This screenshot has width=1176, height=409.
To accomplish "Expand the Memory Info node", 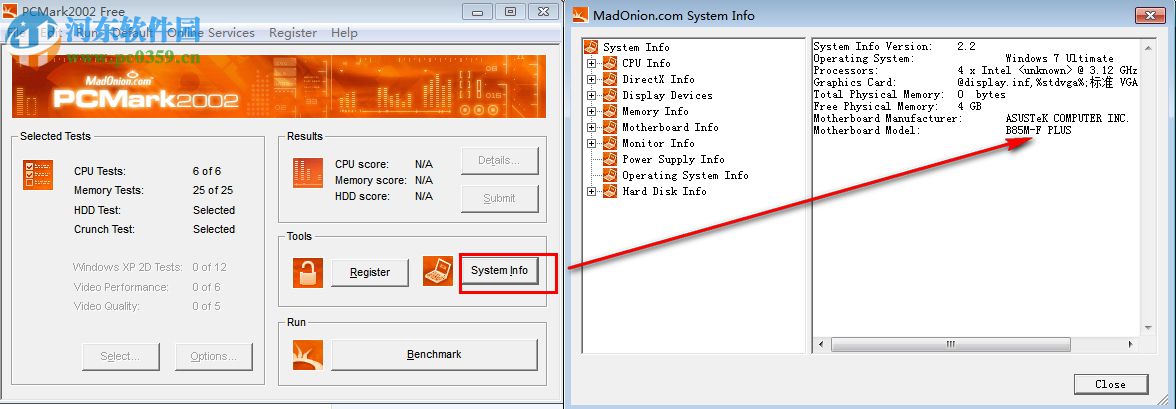I will pos(592,111).
